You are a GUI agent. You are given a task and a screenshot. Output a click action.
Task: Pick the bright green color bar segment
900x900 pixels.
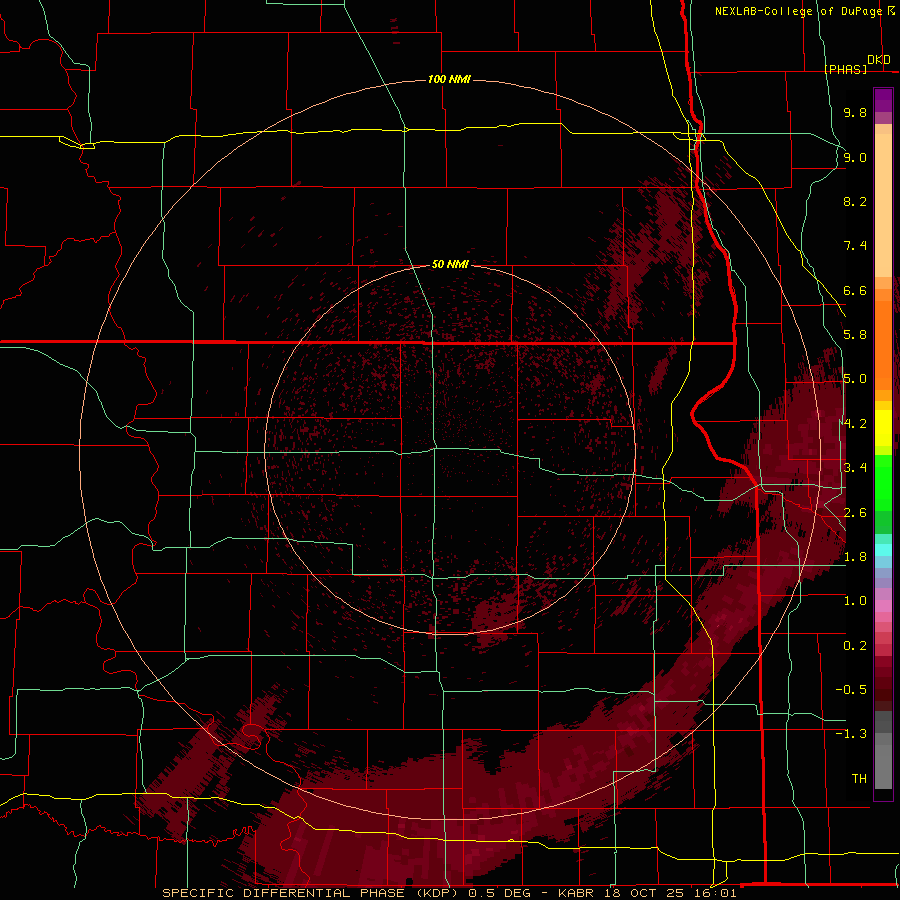point(883,482)
